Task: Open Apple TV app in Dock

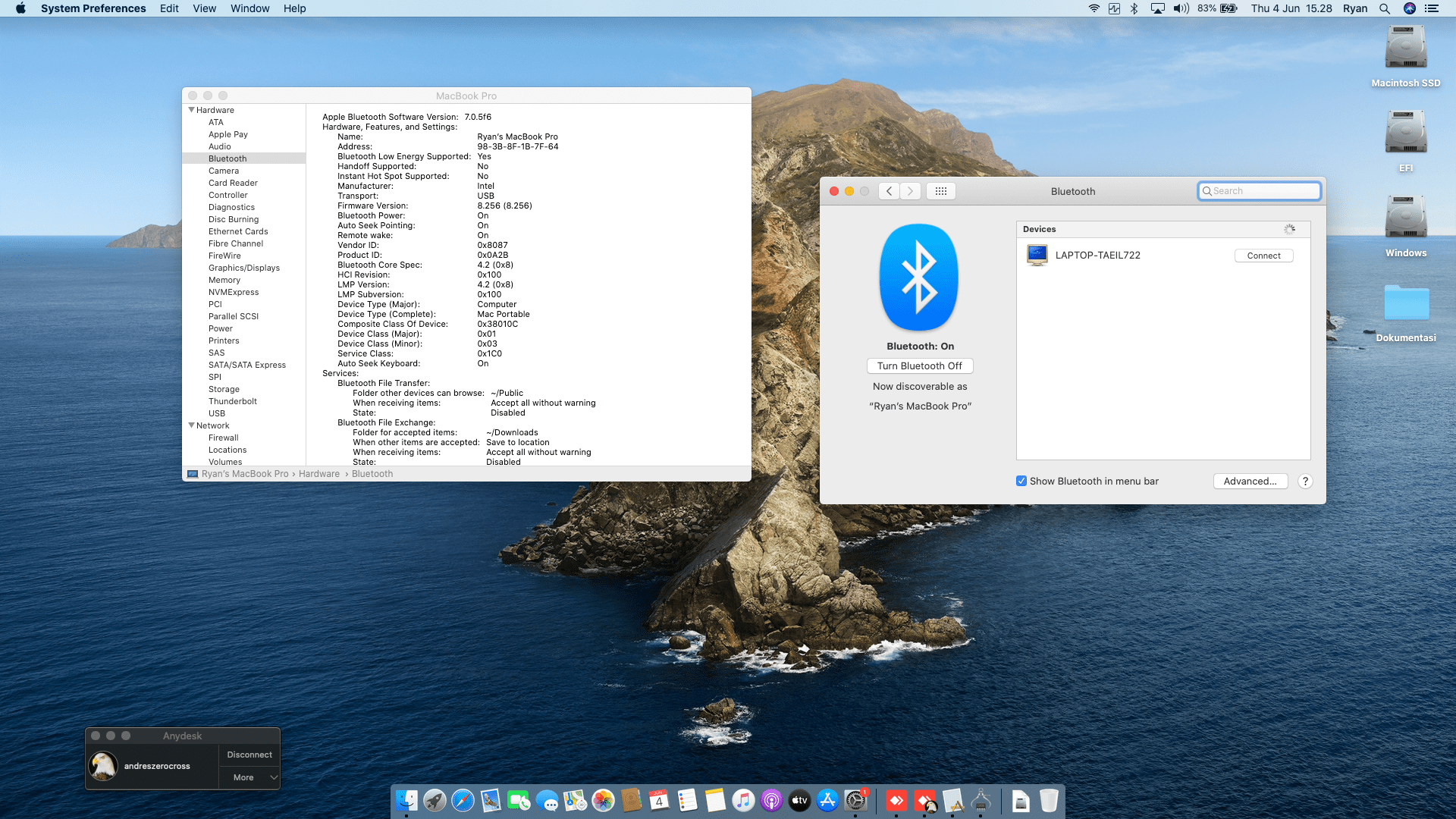Action: click(799, 800)
